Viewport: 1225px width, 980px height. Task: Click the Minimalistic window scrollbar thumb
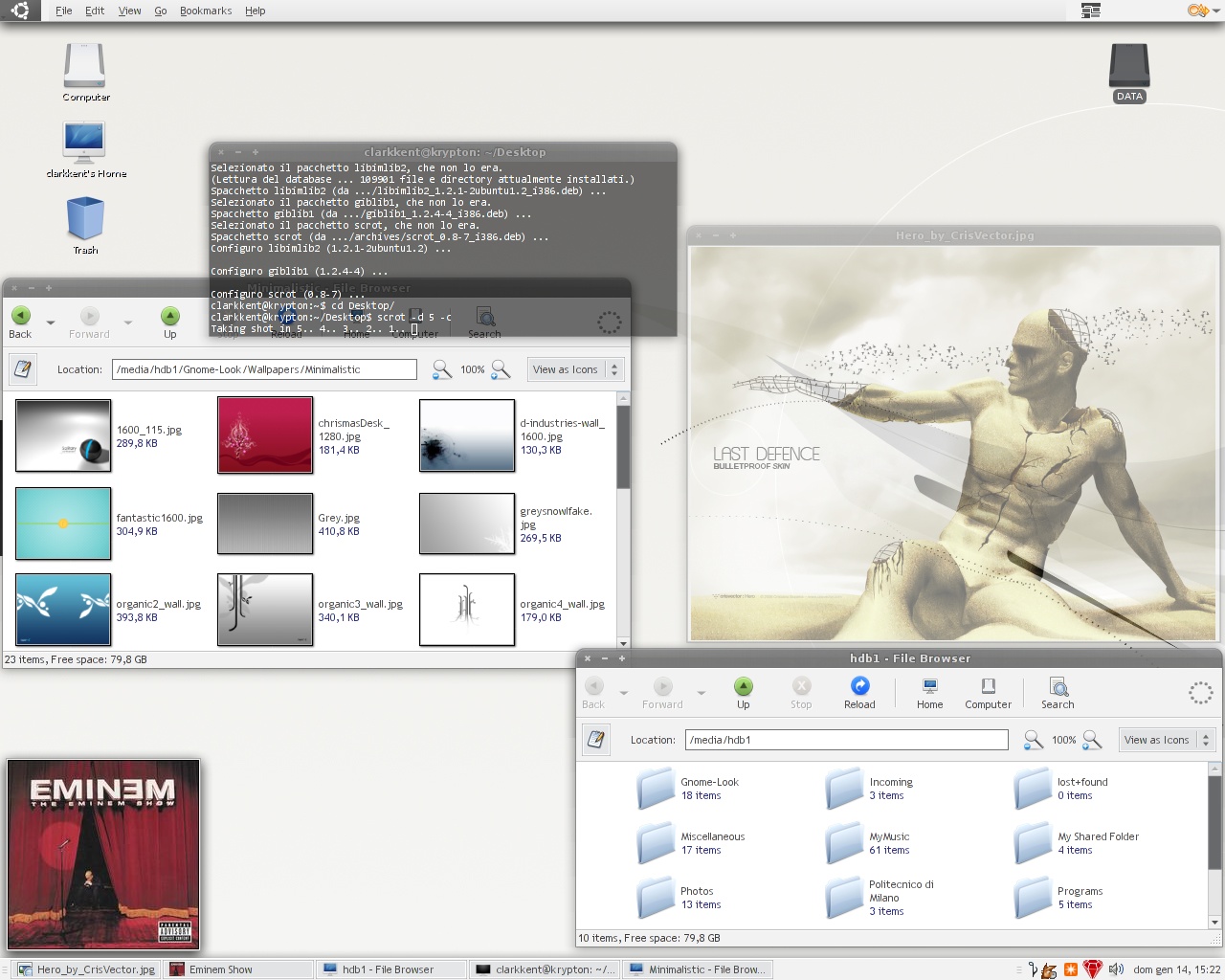point(623,446)
